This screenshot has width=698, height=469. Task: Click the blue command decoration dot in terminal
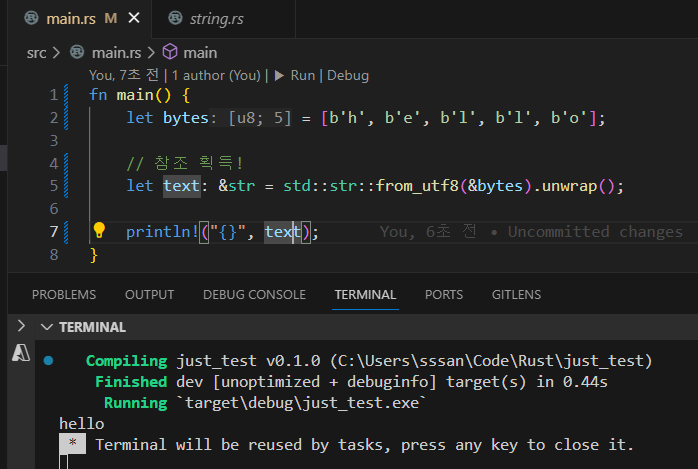tap(48, 360)
